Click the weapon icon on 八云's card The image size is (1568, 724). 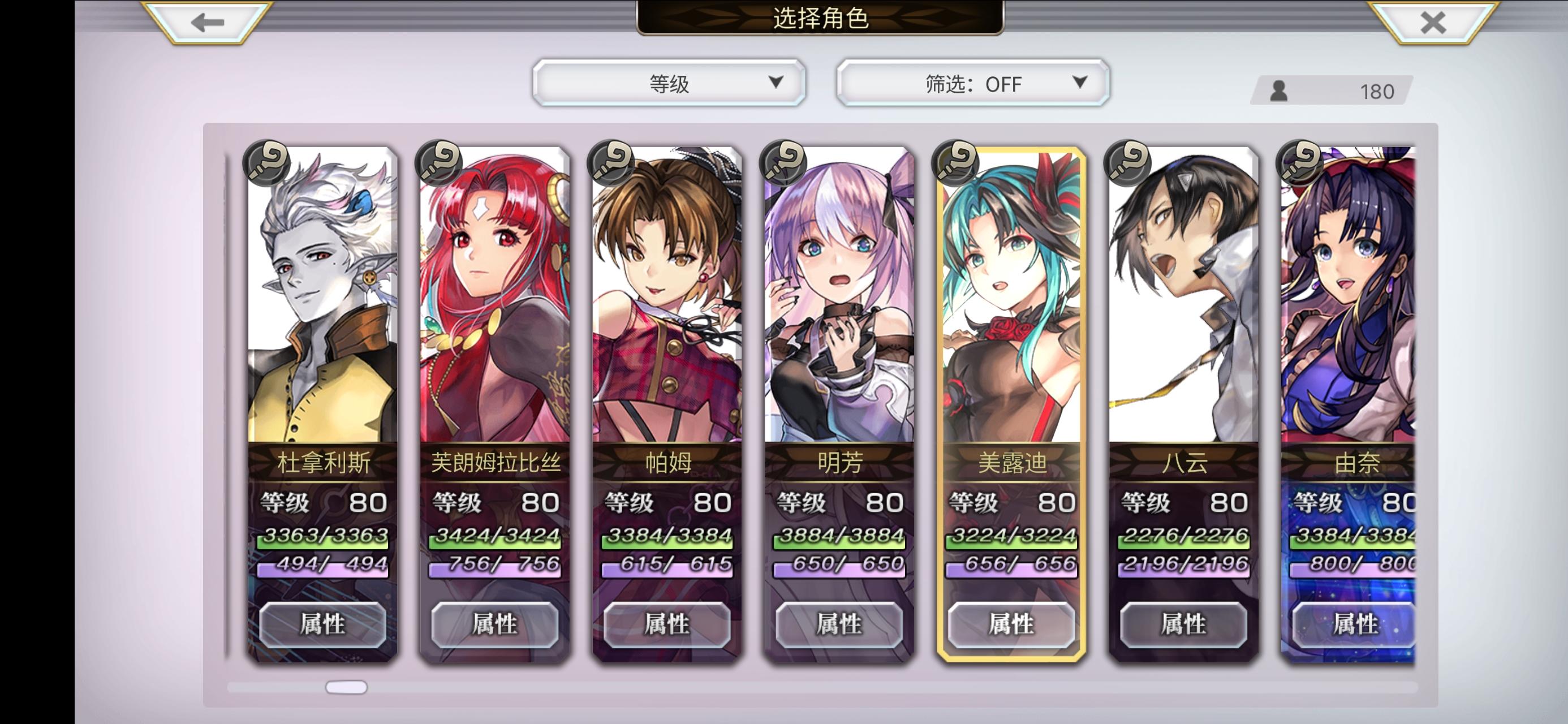1128,162
